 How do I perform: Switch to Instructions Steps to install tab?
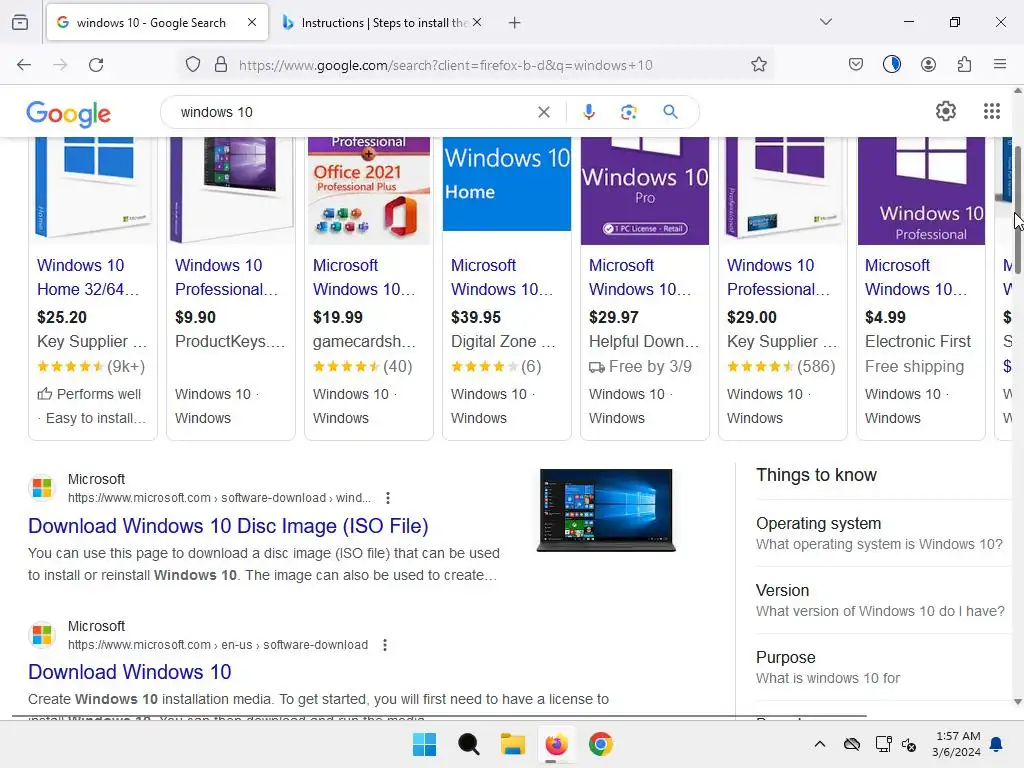[x=384, y=23]
